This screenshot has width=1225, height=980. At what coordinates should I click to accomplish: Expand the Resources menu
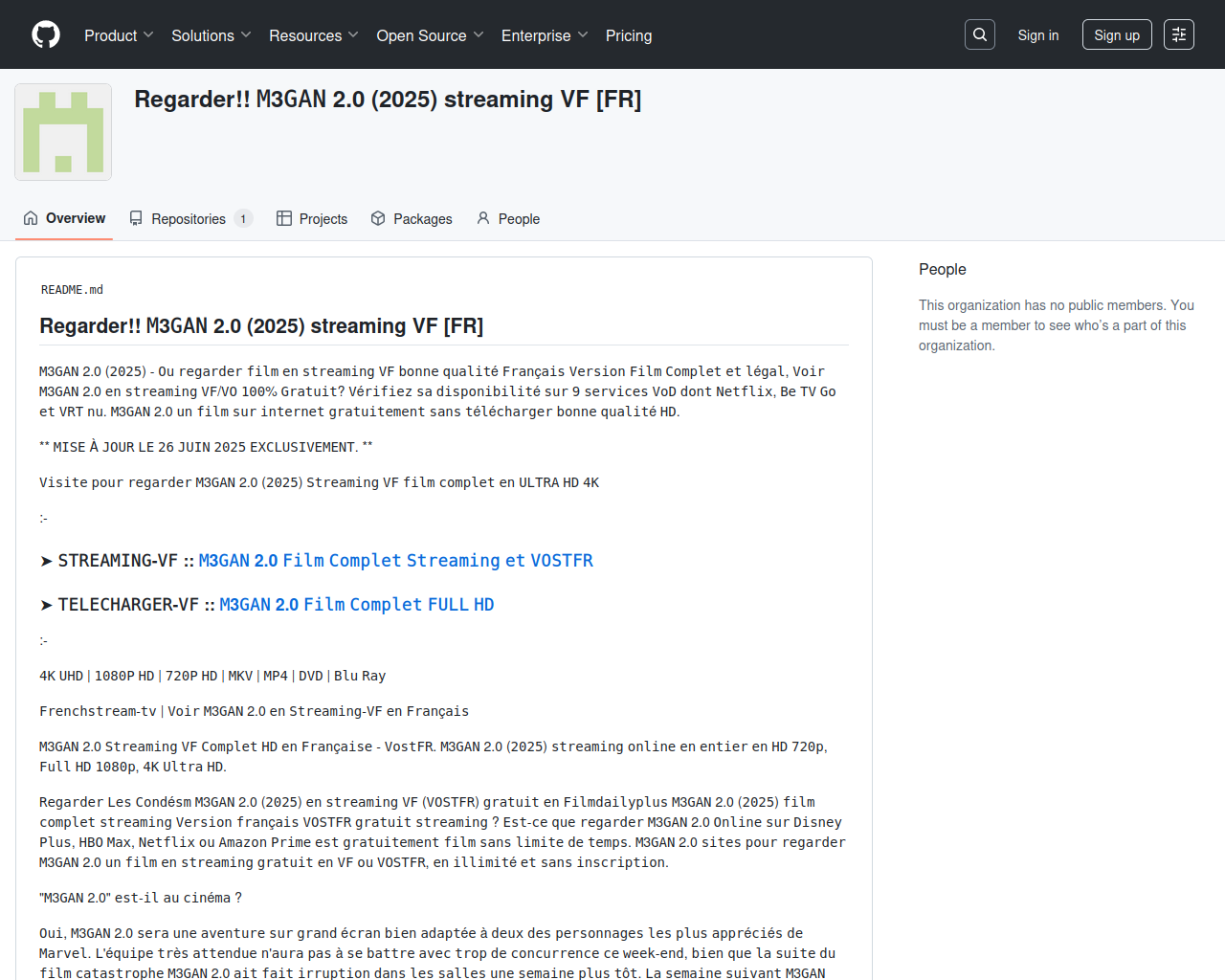pos(314,35)
